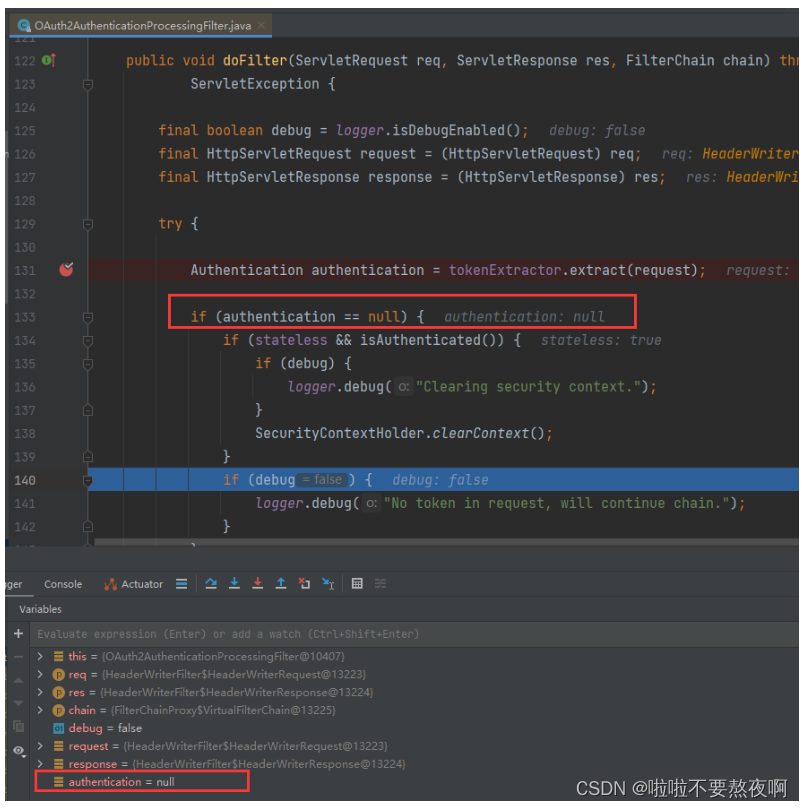Click Run to Cursor icon
Screen dimensions: 804x809
pos(328,584)
